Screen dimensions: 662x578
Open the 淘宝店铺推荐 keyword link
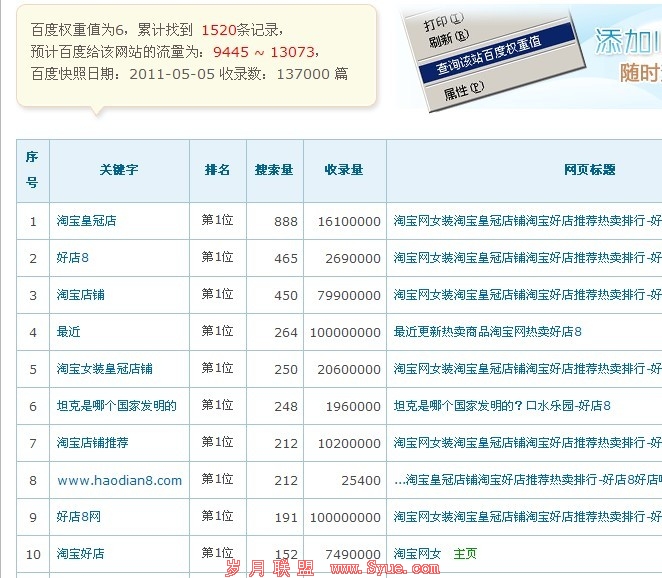pyautogui.click(x=92, y=442)
